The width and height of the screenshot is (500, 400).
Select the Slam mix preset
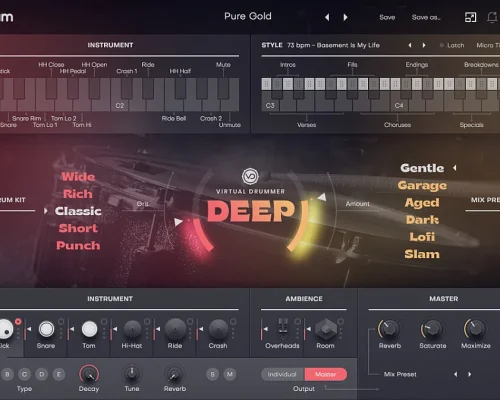tap(422, 254)
